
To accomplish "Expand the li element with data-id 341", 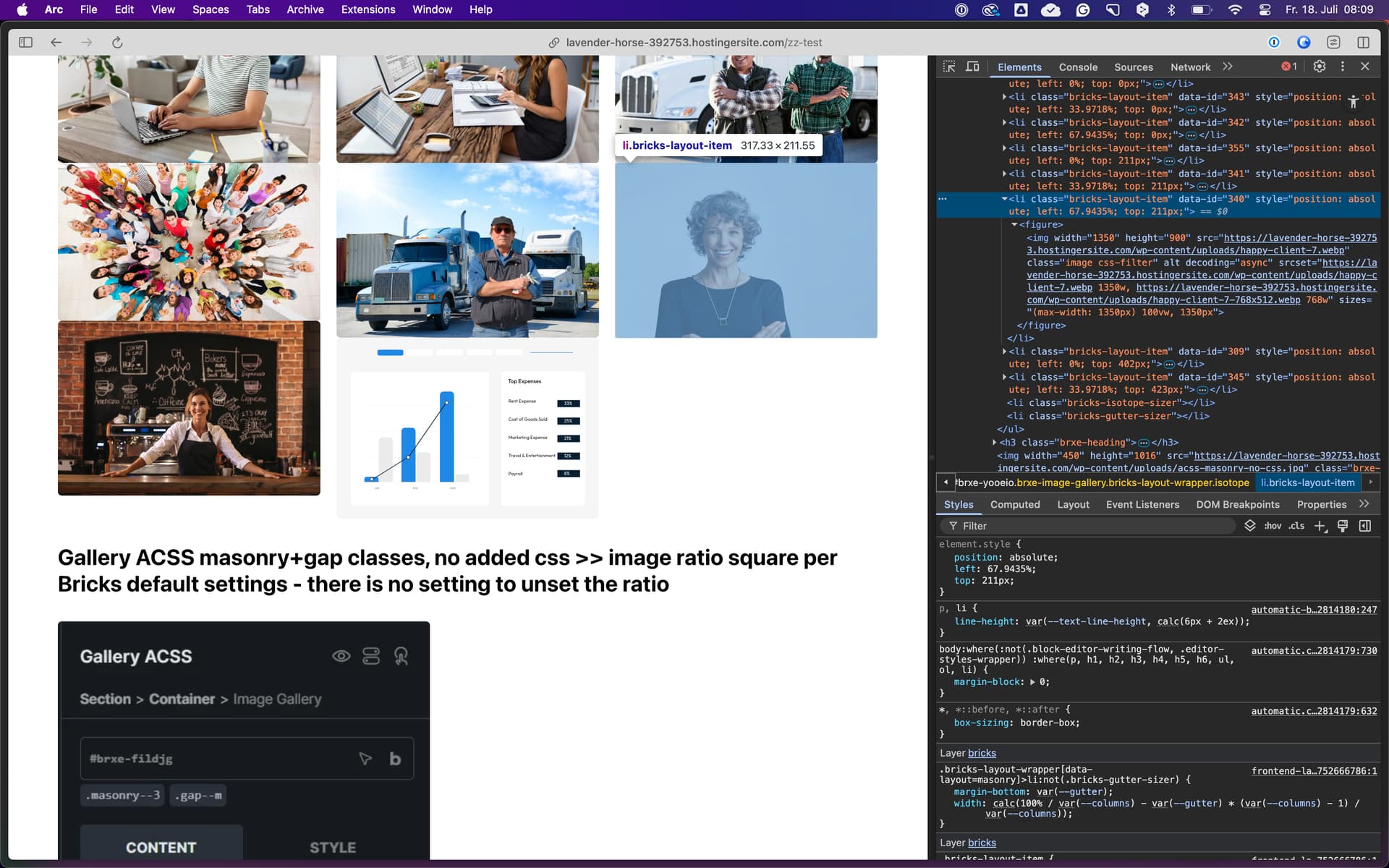I will 1004,174.
